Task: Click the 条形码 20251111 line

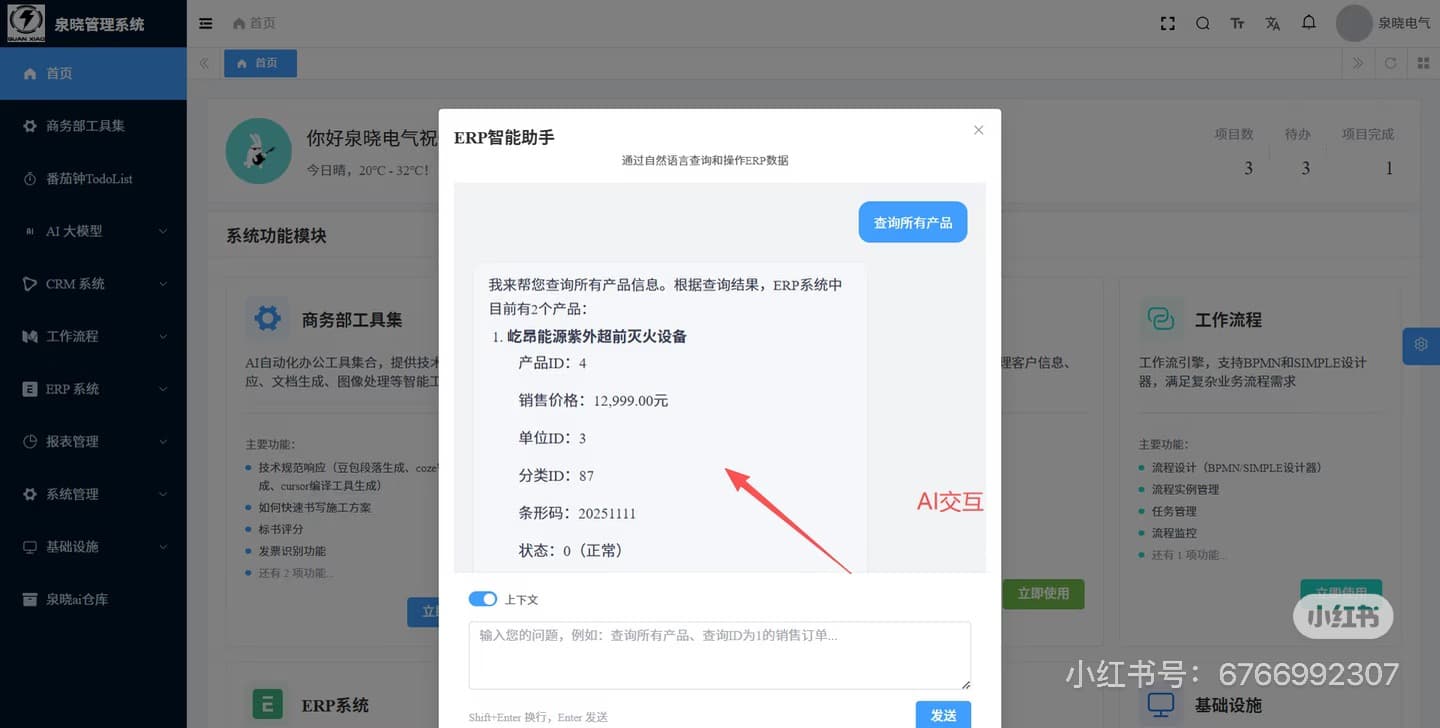Action: [577, 513]
